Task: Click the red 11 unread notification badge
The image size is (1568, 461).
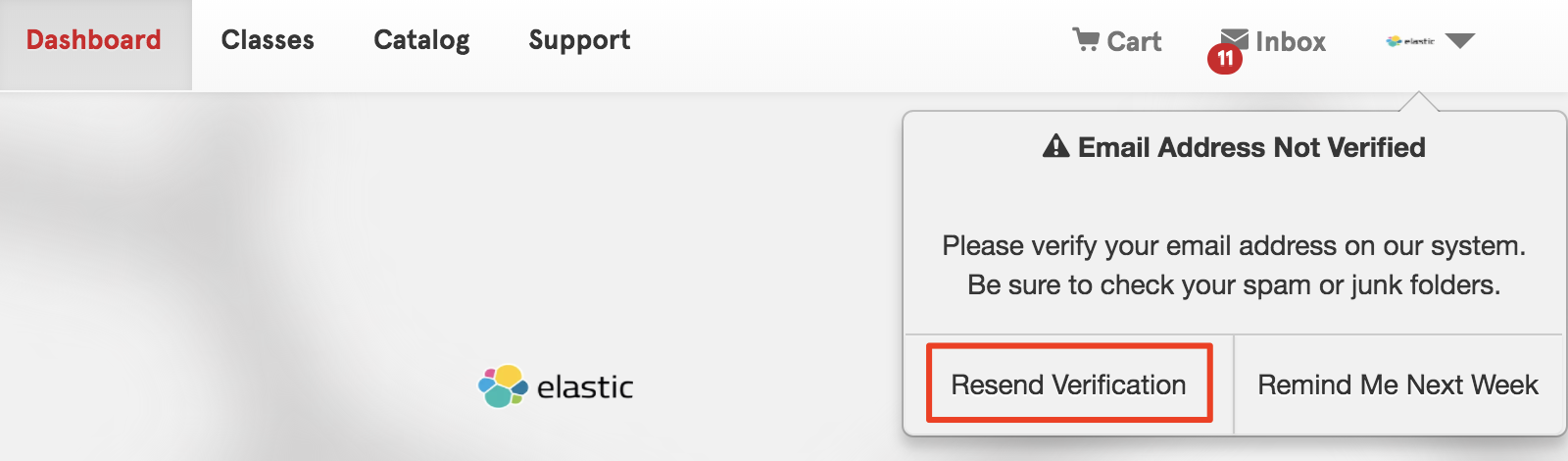Action: [x=1225, y=58]
